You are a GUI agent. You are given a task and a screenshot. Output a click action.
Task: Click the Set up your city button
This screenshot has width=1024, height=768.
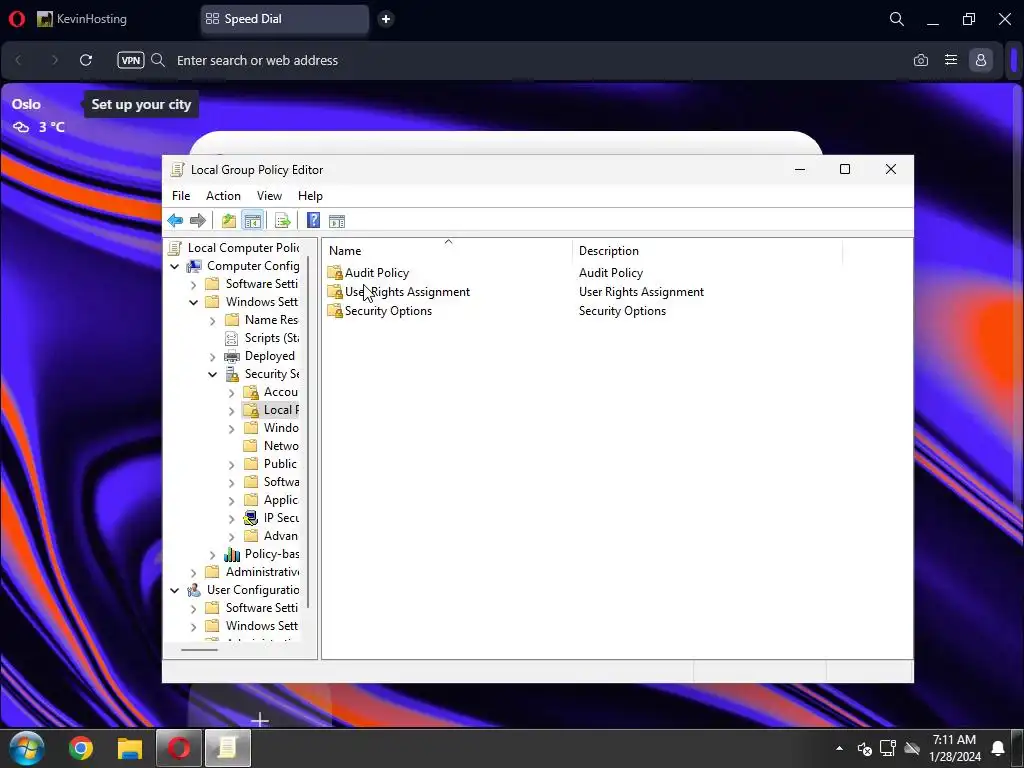click(141, 104)
